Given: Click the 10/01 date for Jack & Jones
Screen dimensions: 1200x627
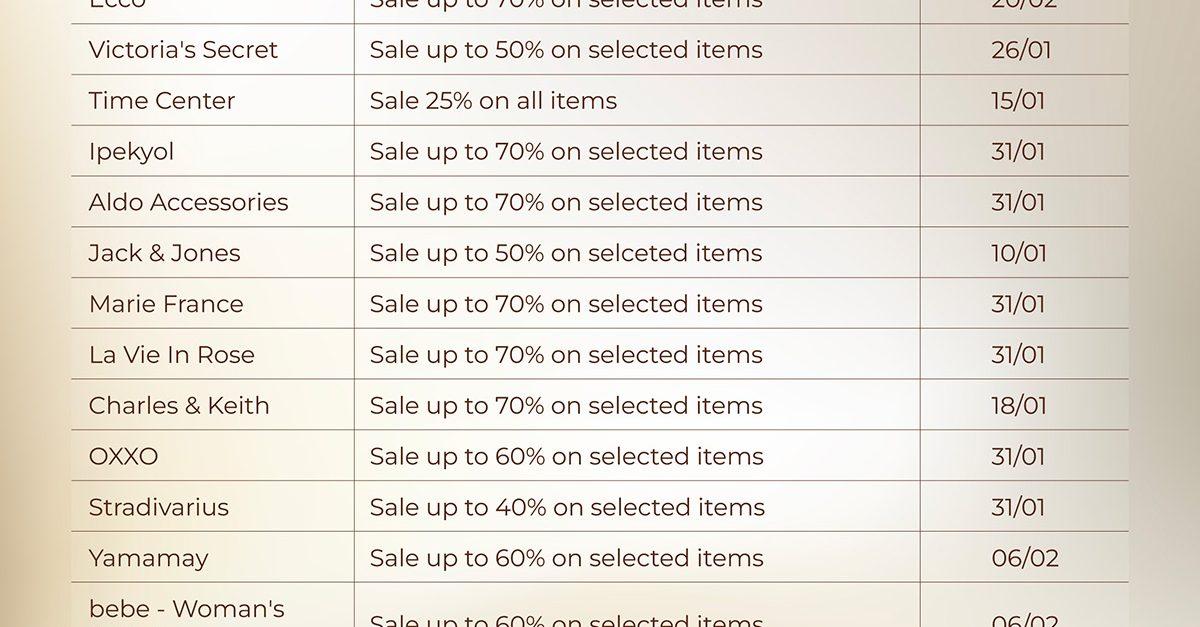Looking at the screenshot, I should 1019,253.
